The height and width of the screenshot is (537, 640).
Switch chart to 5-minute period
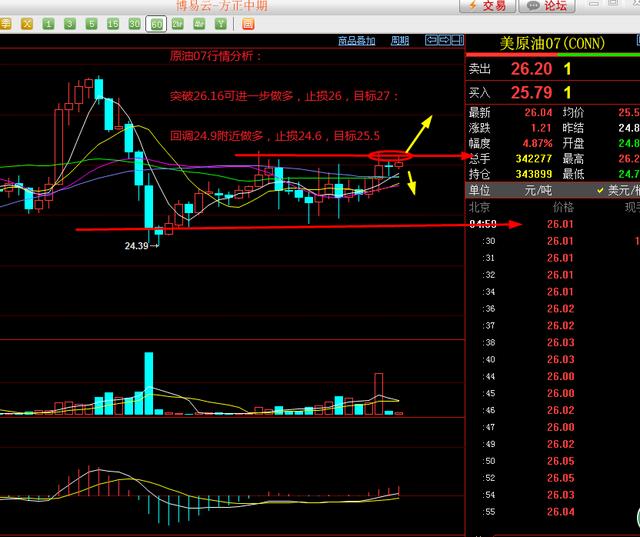tap(91, 24)
